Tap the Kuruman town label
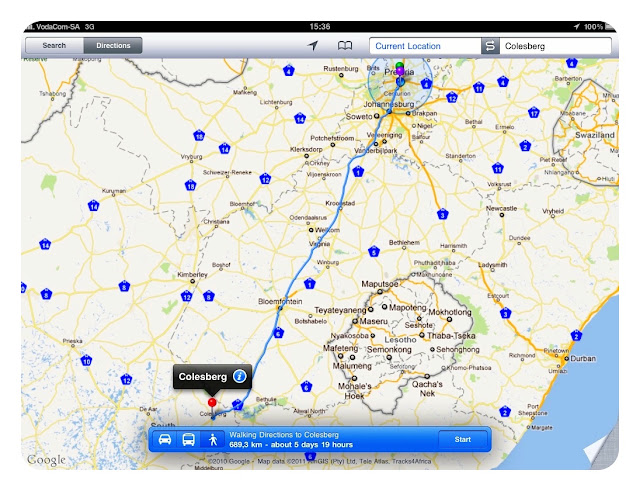 point(114,191)
